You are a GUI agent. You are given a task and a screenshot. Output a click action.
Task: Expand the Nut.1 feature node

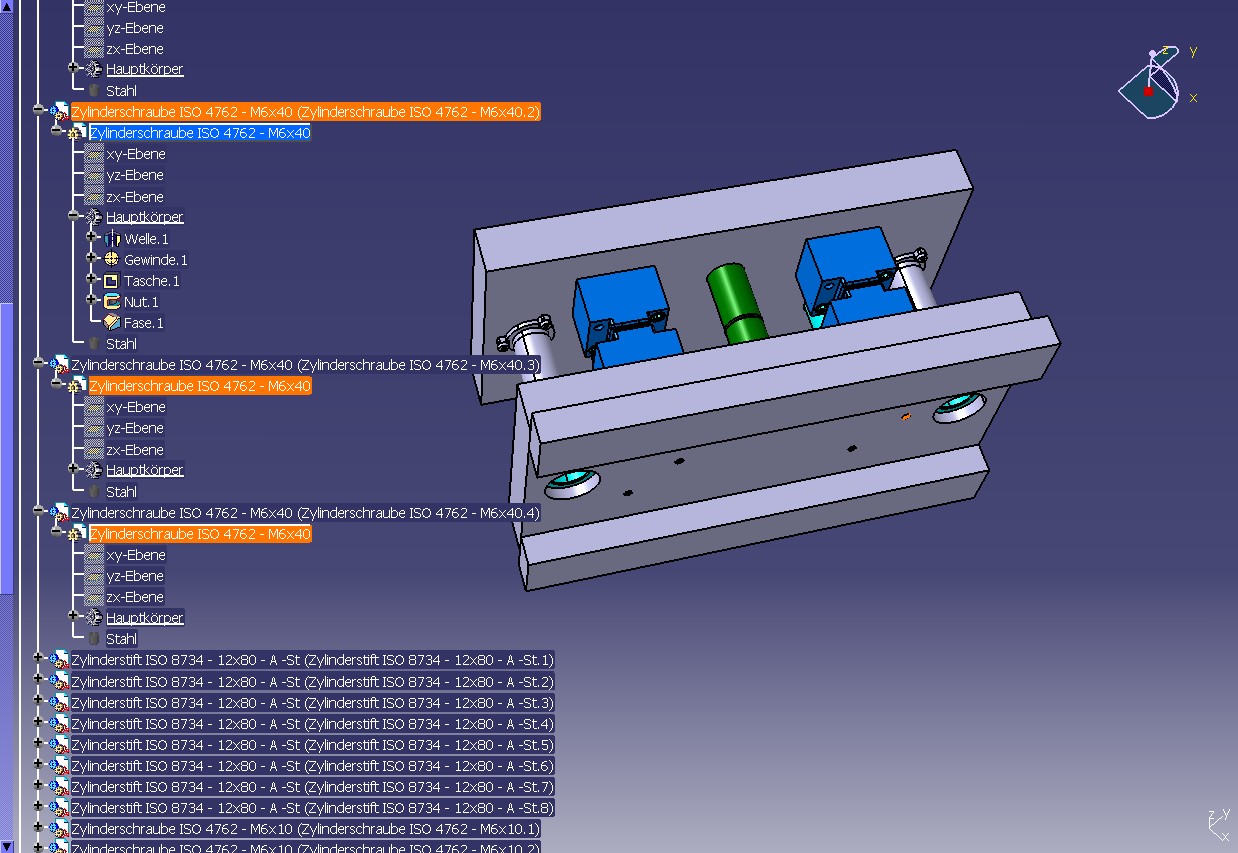(x=91, y=300)
